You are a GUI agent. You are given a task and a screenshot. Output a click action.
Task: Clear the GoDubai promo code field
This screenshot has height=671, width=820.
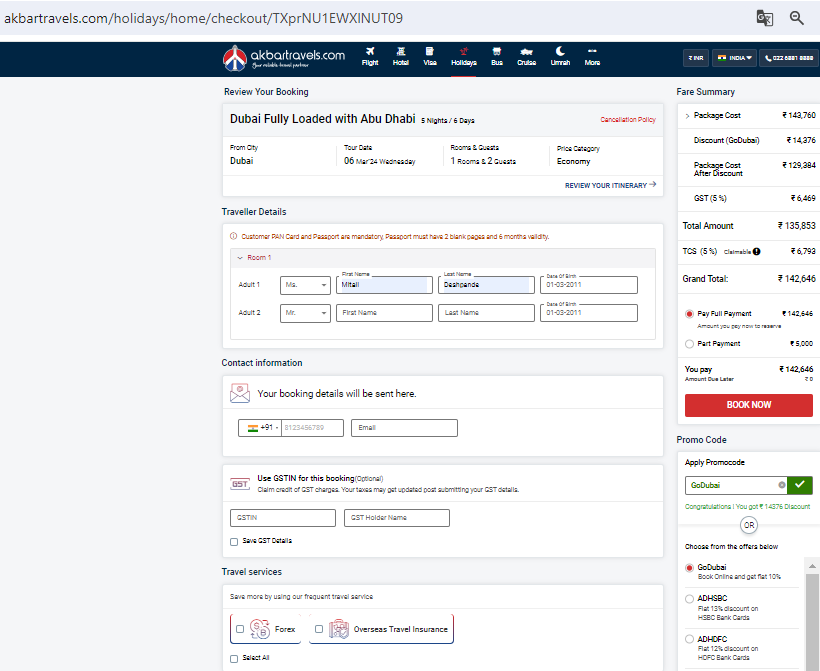coord(782,485)
